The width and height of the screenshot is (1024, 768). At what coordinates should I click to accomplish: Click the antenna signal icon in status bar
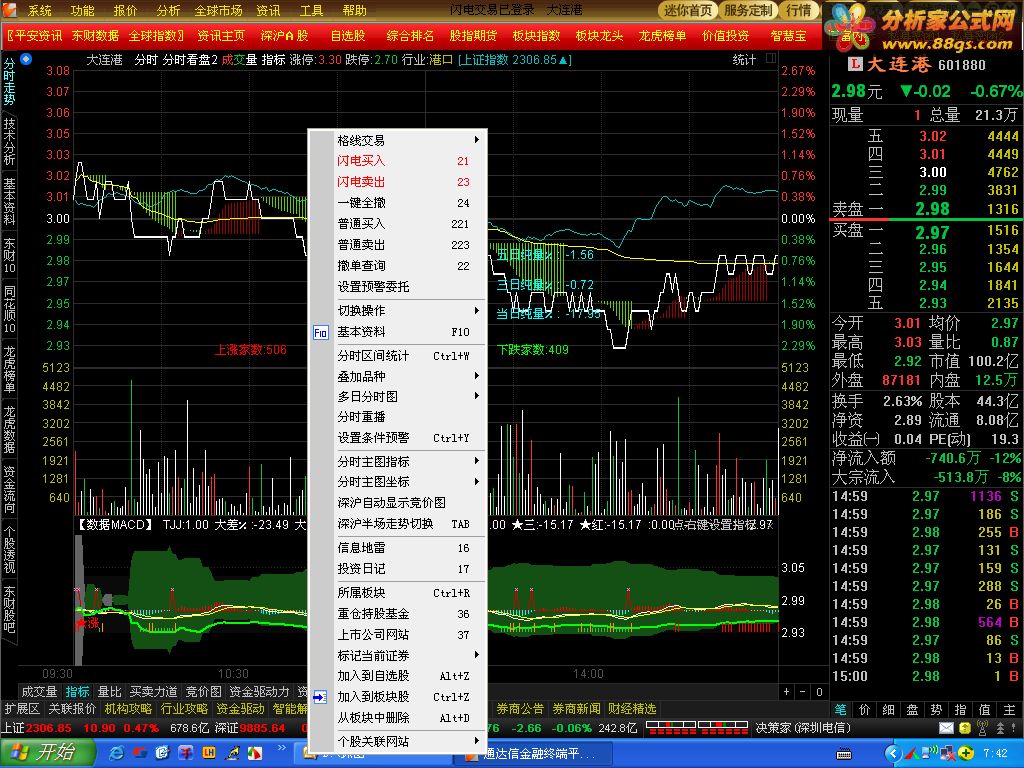point(982,727)
